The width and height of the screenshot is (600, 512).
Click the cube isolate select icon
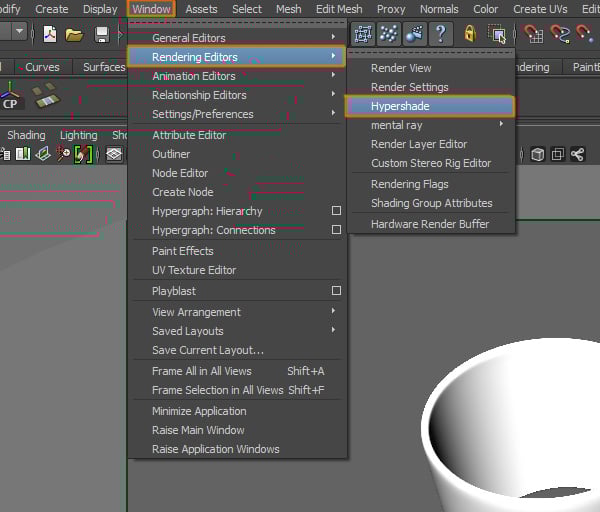[x=538, y=155]
